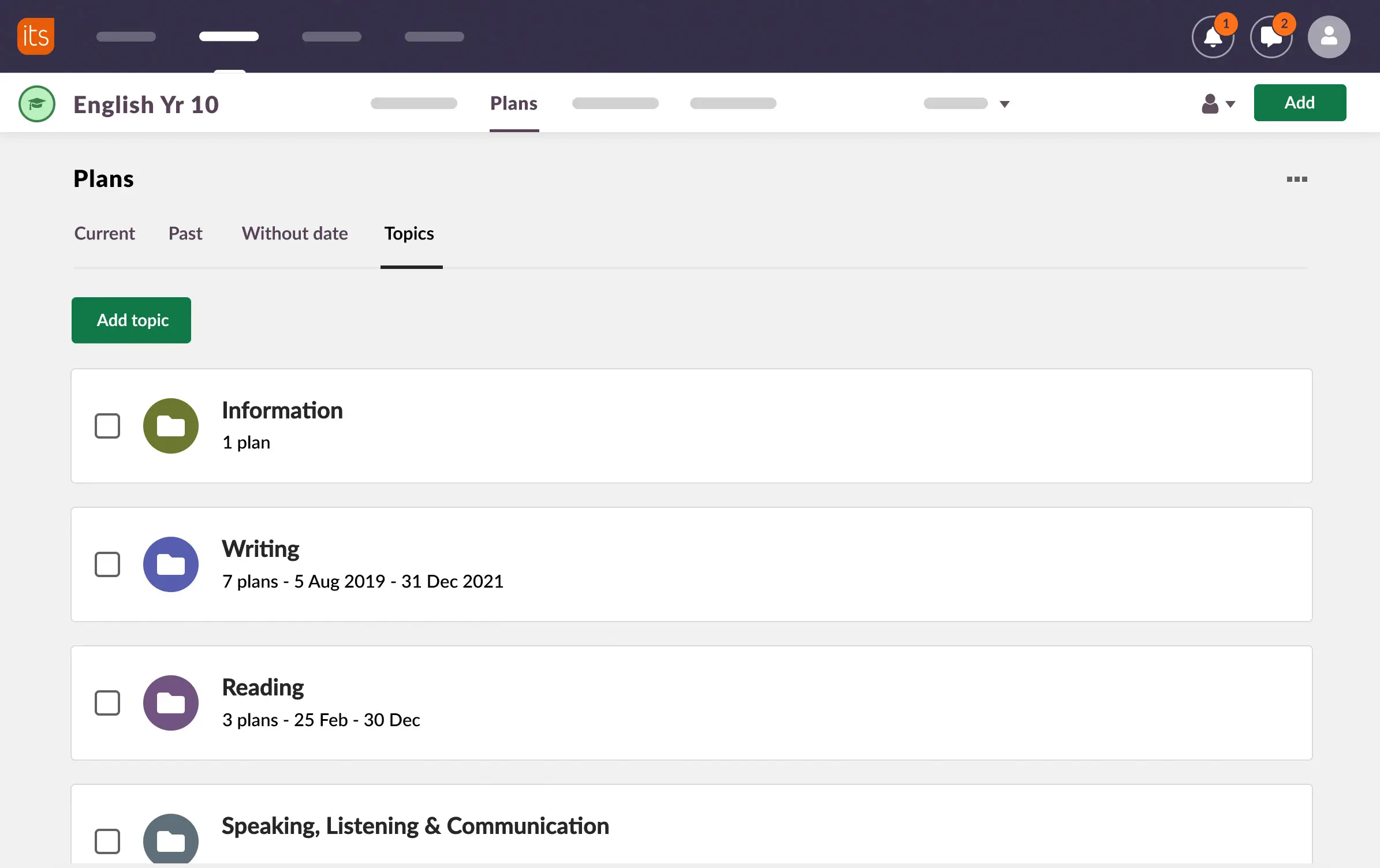Viewport: 1380px width, 868px height.
Task: Expand the person icon dropdown beside Add
Action: tap(1218, 104)
